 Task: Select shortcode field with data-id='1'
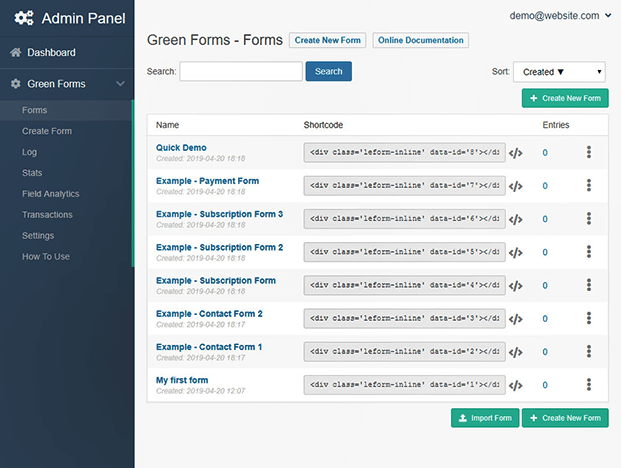(x=405, y=385)
